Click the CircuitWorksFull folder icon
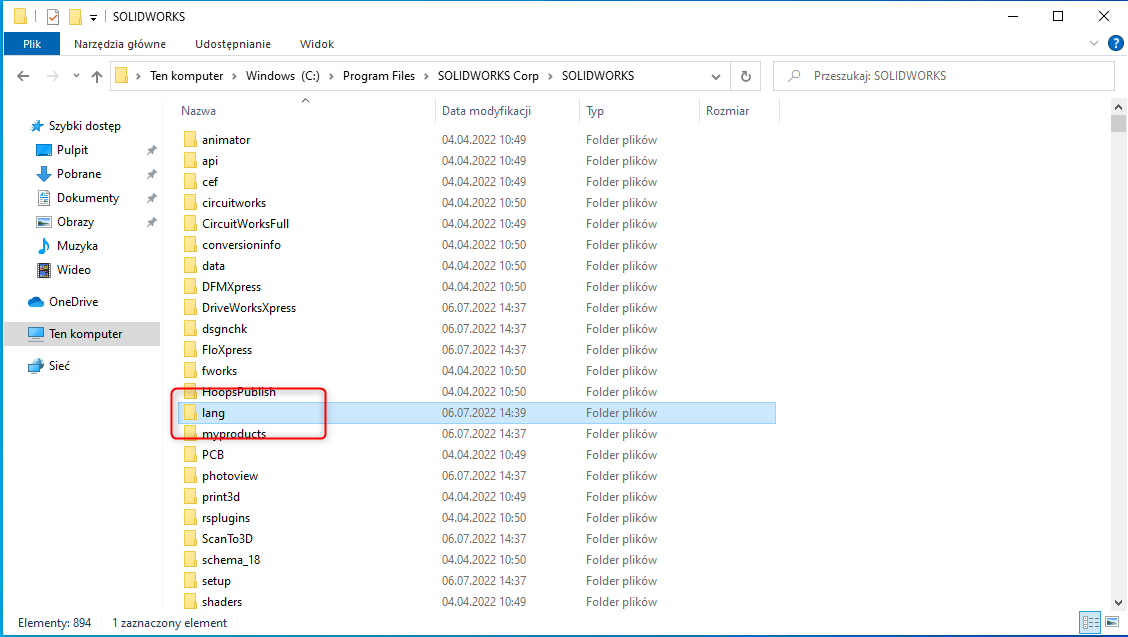 190,223
